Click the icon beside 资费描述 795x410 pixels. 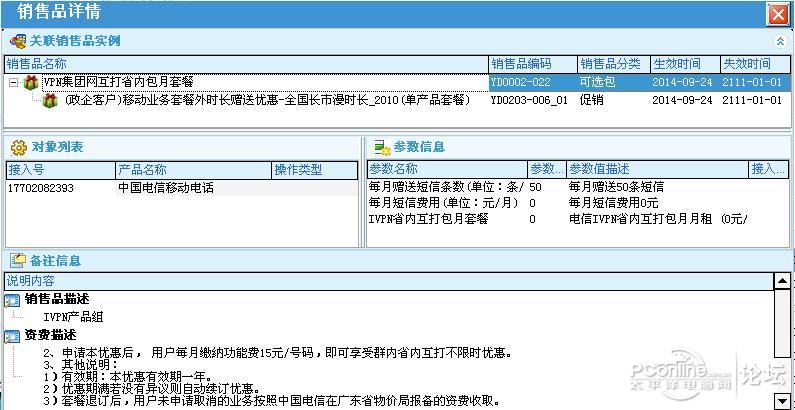coord(12,336)
